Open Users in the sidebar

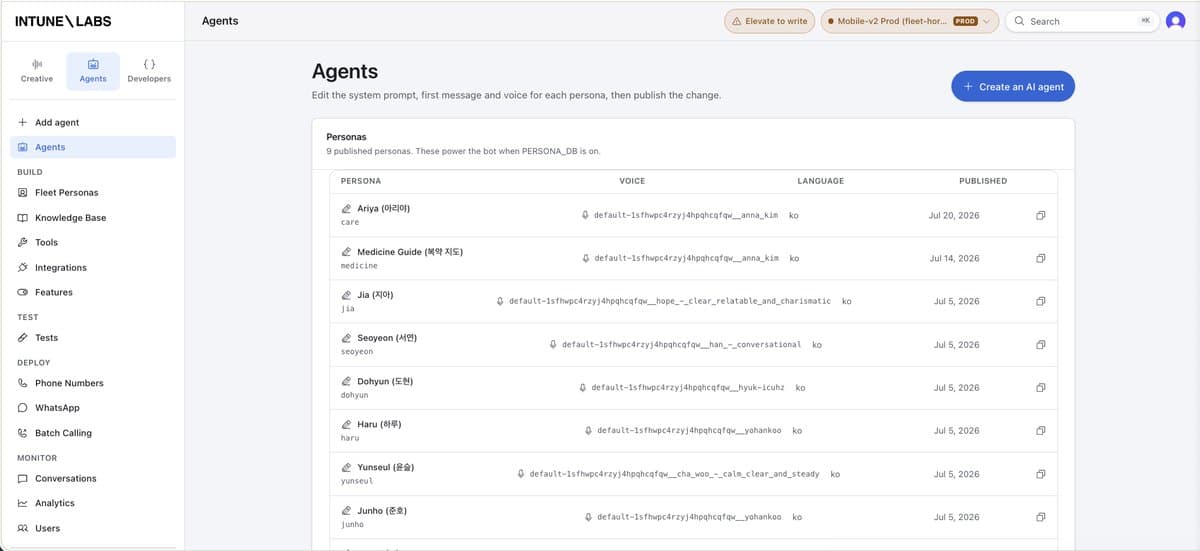click(x=93, y=528)
